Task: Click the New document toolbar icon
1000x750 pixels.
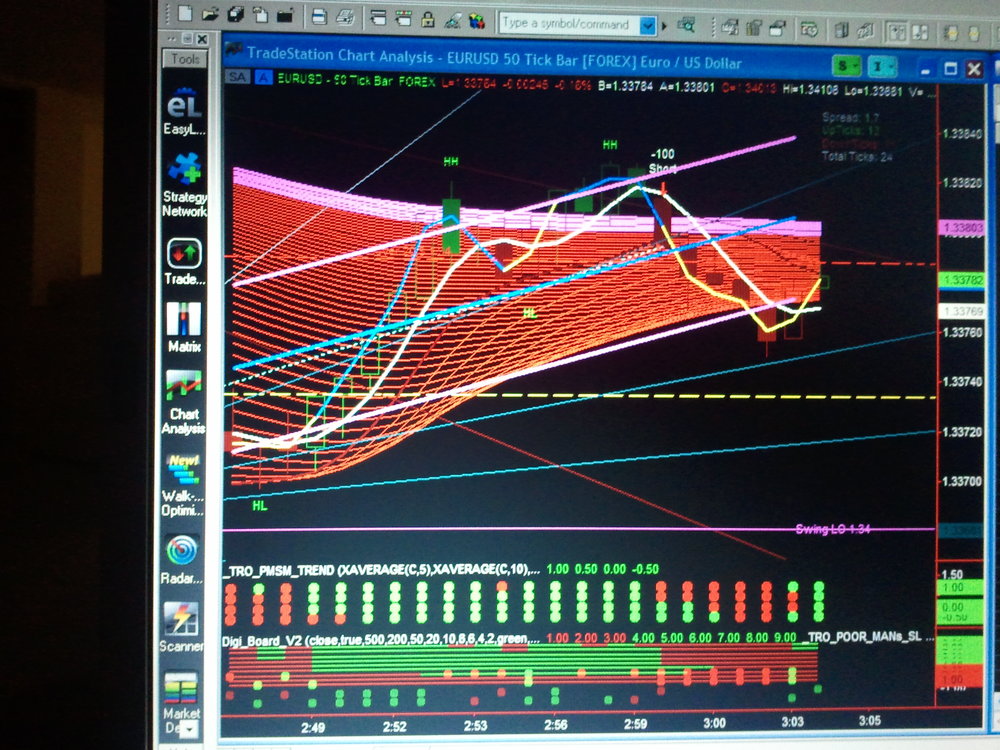Action: (x=185, y=13)
